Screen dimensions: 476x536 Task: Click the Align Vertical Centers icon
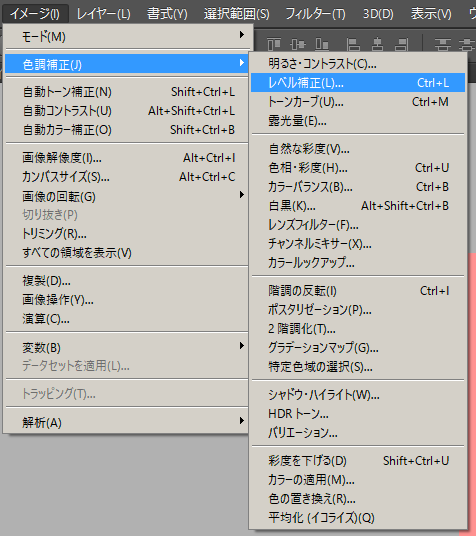pos(298,44)
